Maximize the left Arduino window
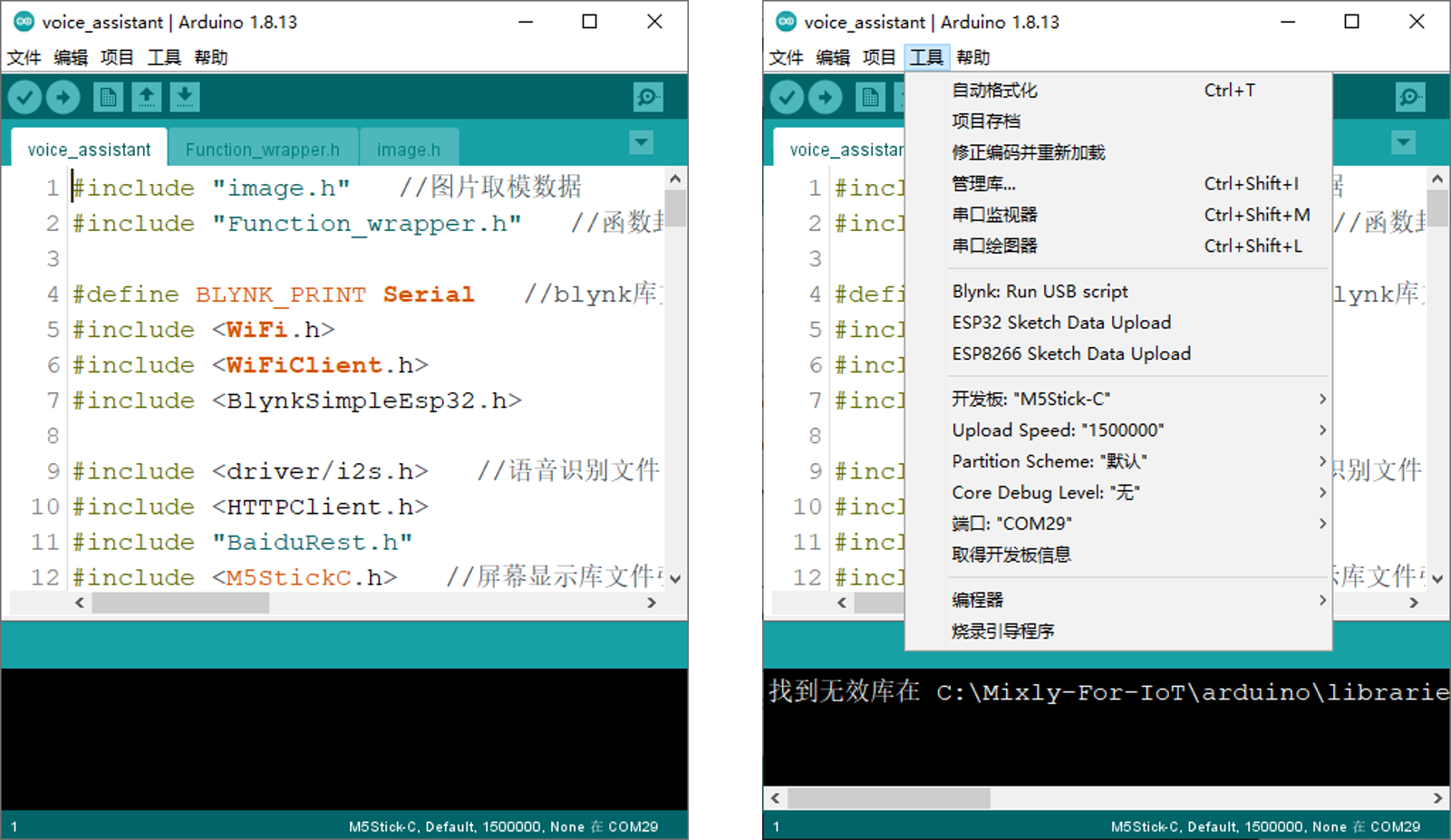 click(589, 22)
